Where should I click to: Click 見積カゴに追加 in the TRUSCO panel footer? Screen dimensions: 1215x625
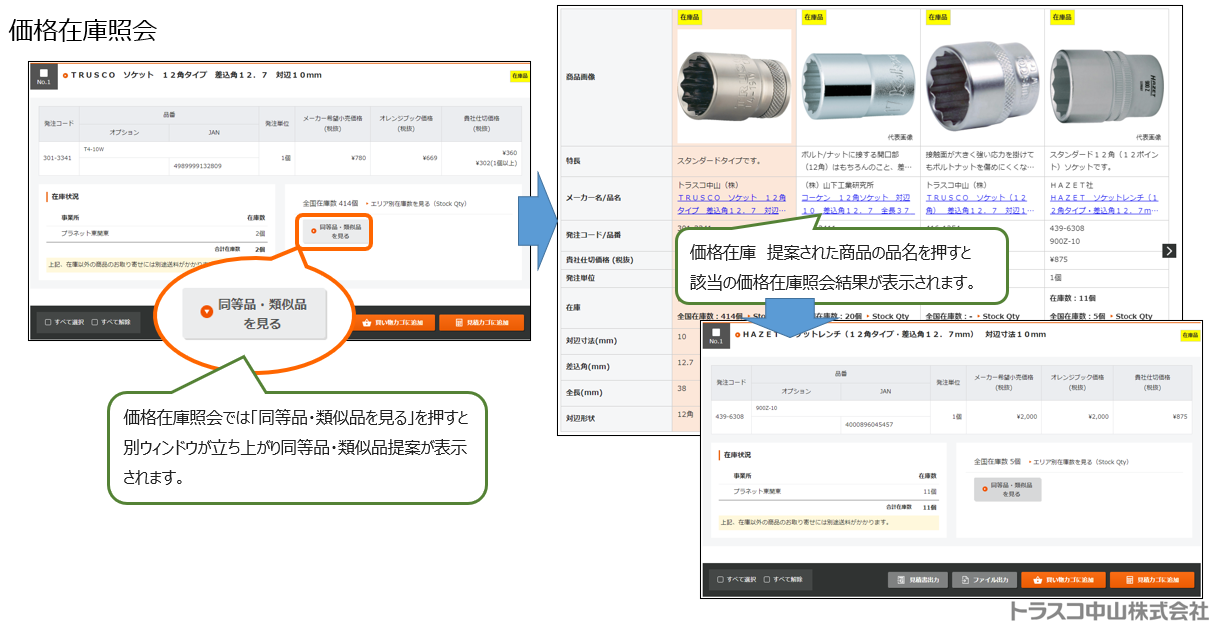[481, 323]
